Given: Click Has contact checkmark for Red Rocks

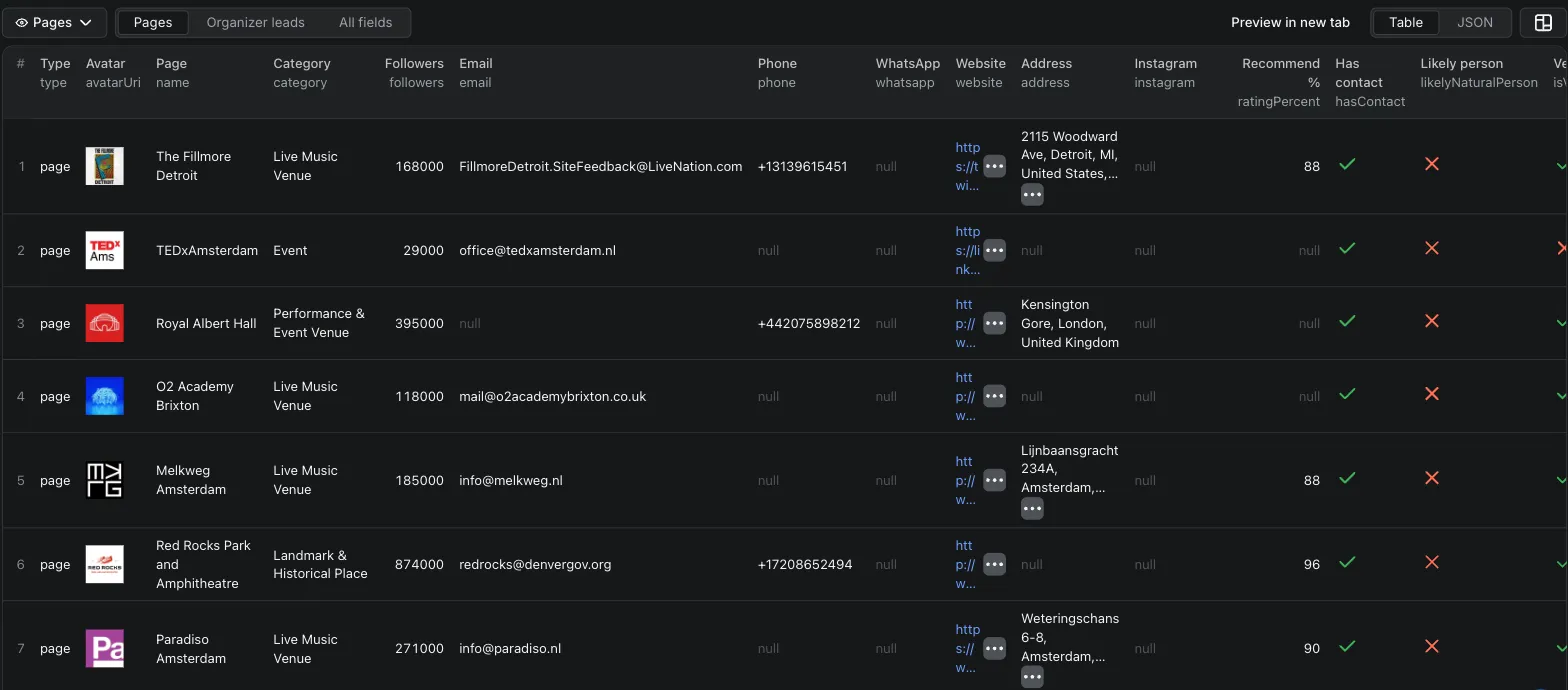Looking at the screenshot, I should pyautogui.click(x=1347, y=562).
